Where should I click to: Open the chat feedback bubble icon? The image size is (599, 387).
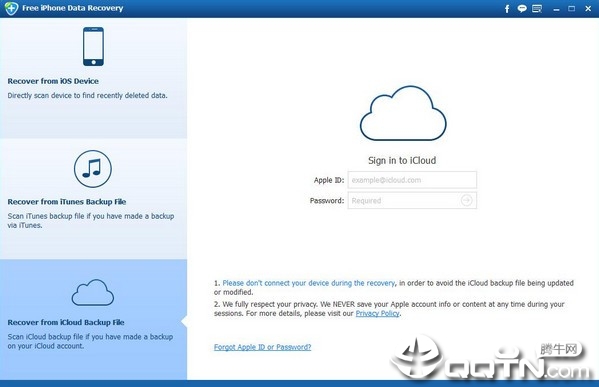pyautogui.click(x=522, y=8)
